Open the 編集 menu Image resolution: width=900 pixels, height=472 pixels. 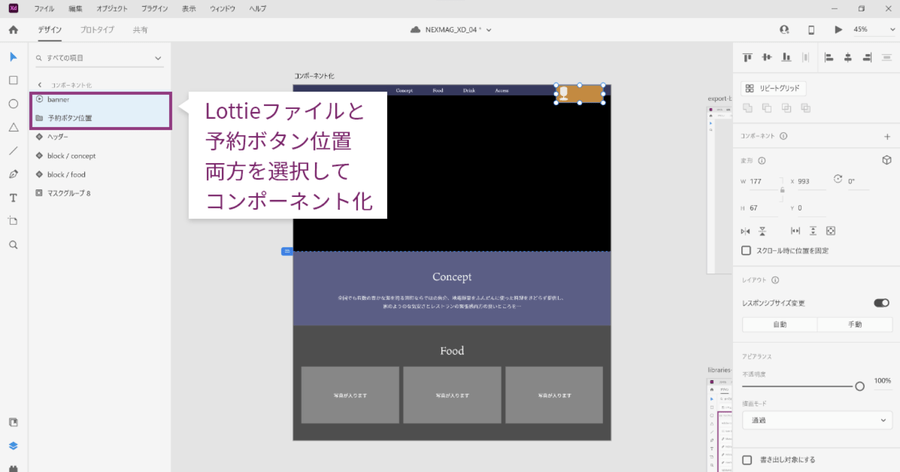[x=75, y=9]
